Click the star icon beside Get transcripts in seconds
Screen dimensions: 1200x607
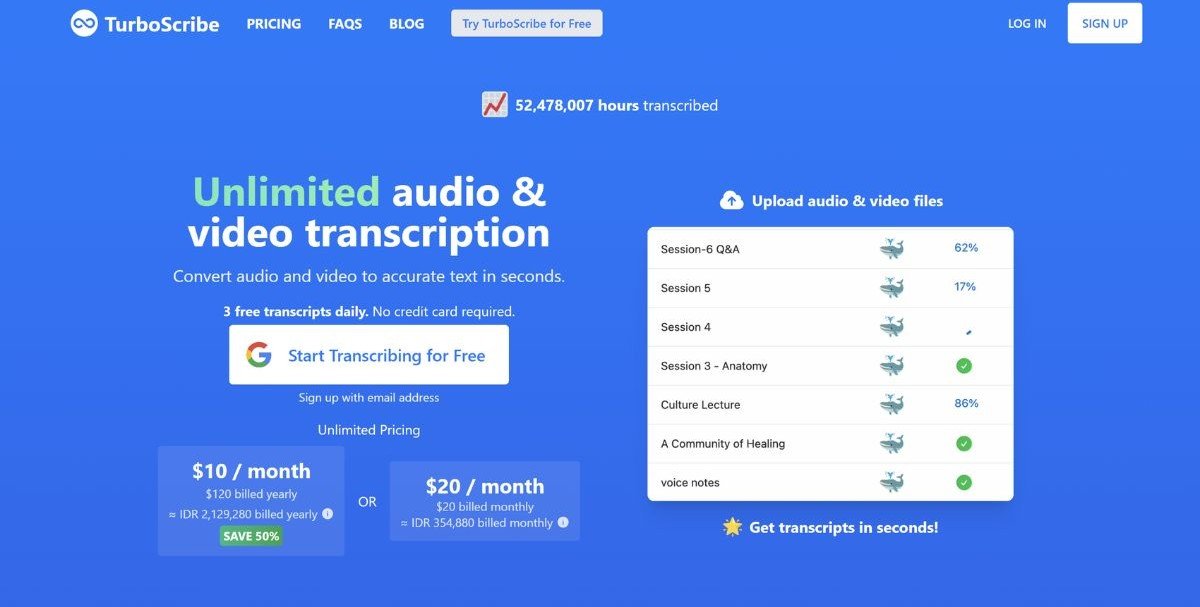732,526
